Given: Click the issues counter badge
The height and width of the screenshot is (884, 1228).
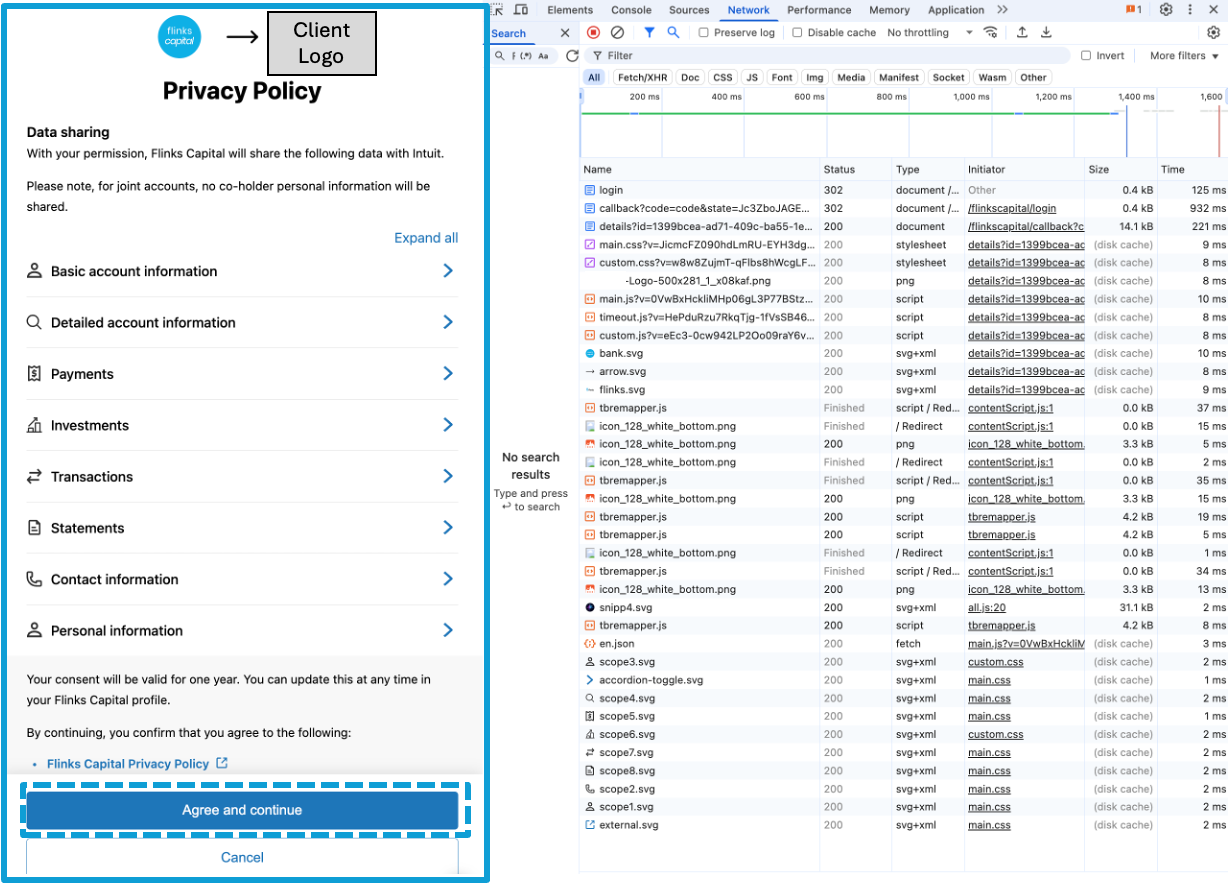Looking at the screenshot, I should 1133,10.
